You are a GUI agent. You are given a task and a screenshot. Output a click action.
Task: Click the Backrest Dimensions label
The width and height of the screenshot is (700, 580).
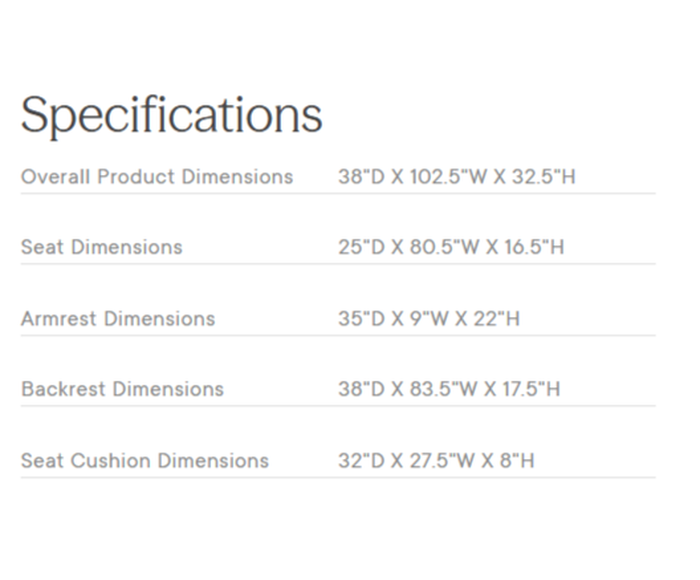click(122, 389)
